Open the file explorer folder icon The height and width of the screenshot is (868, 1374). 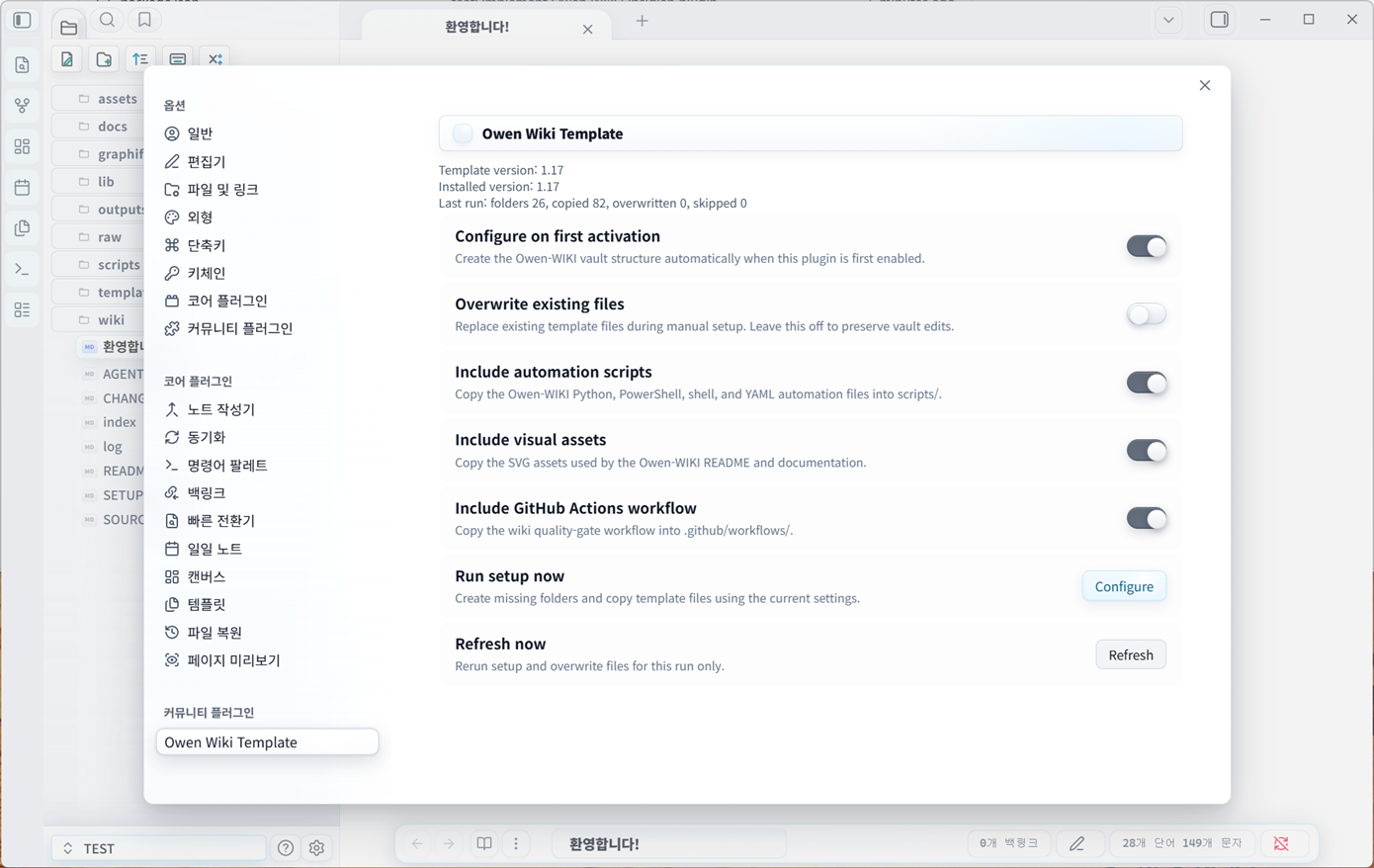coord(68,27)
